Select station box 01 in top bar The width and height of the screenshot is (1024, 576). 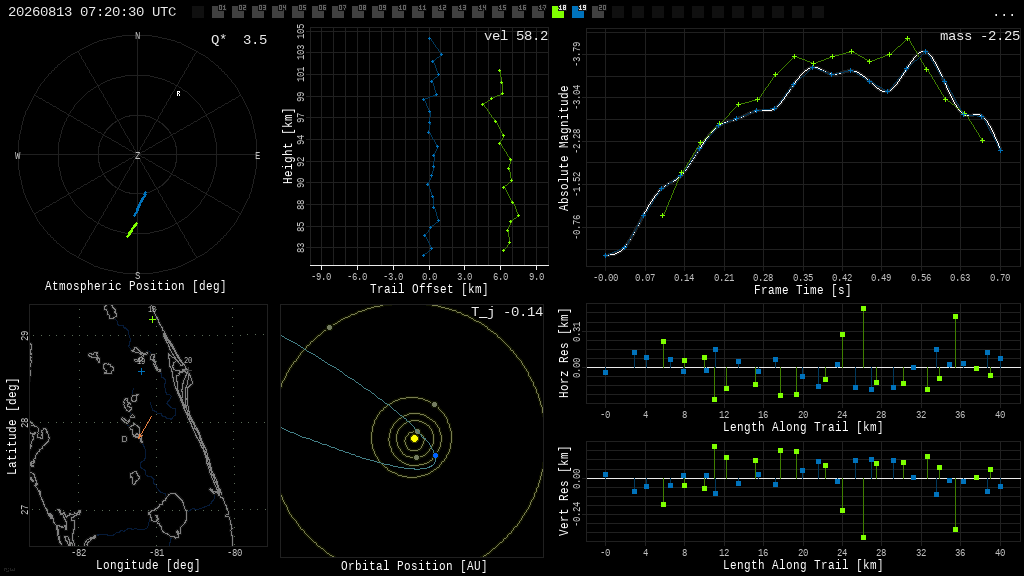(218, 12)
